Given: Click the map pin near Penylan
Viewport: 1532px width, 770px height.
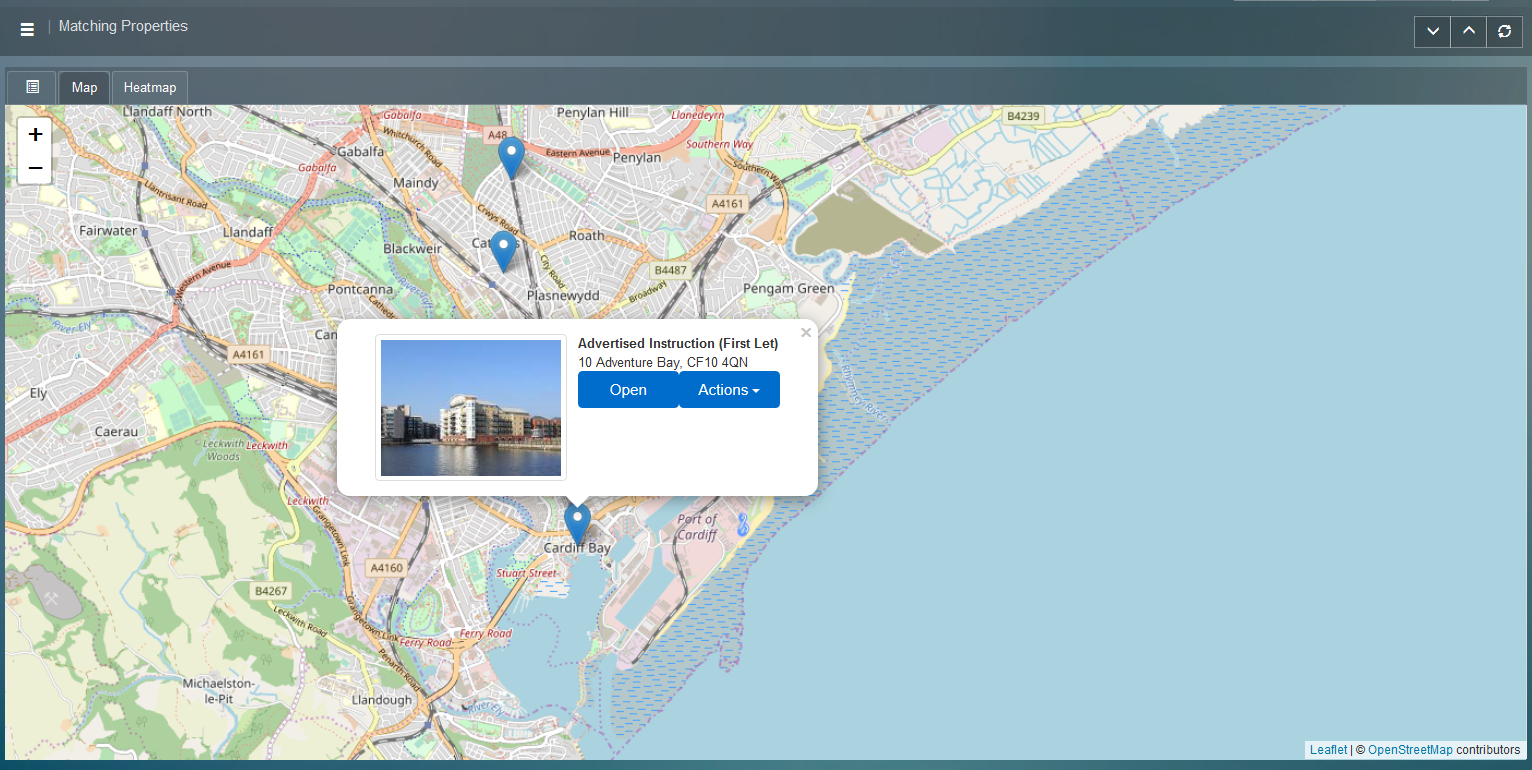Looking at the screenshot, I should coord(511,156).
